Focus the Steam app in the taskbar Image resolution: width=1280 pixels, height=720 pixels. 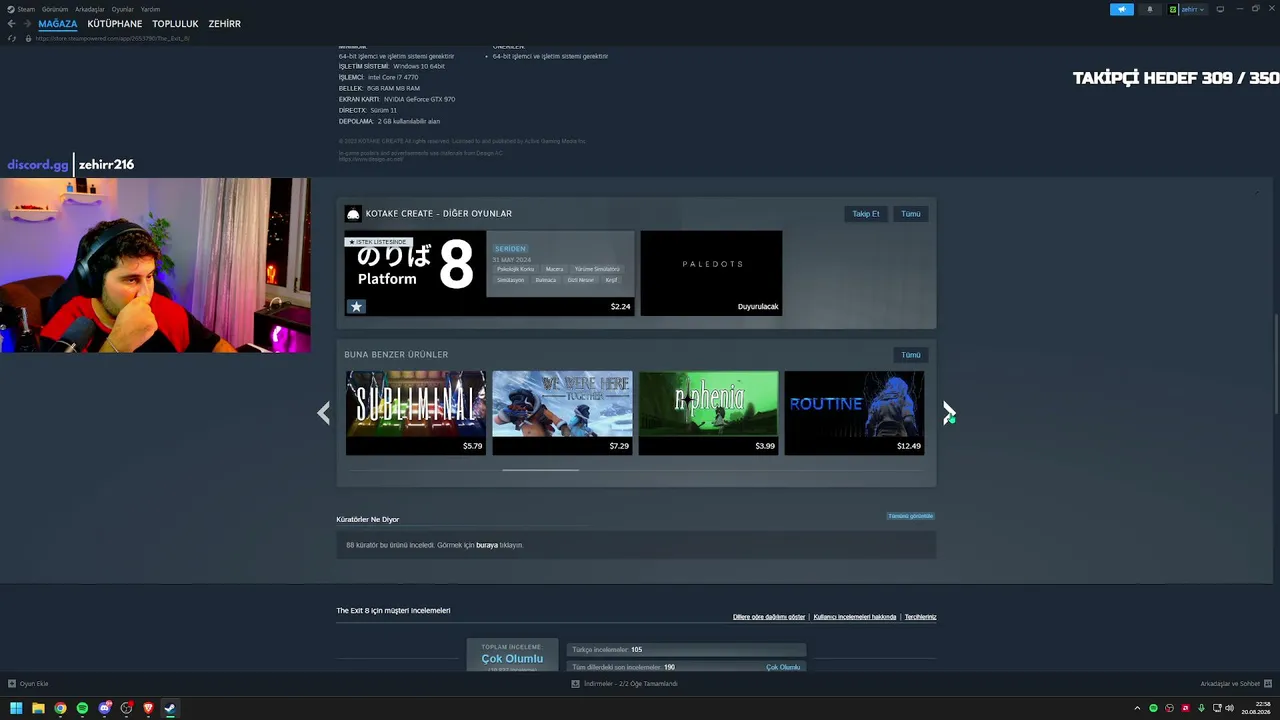point(170,708)
